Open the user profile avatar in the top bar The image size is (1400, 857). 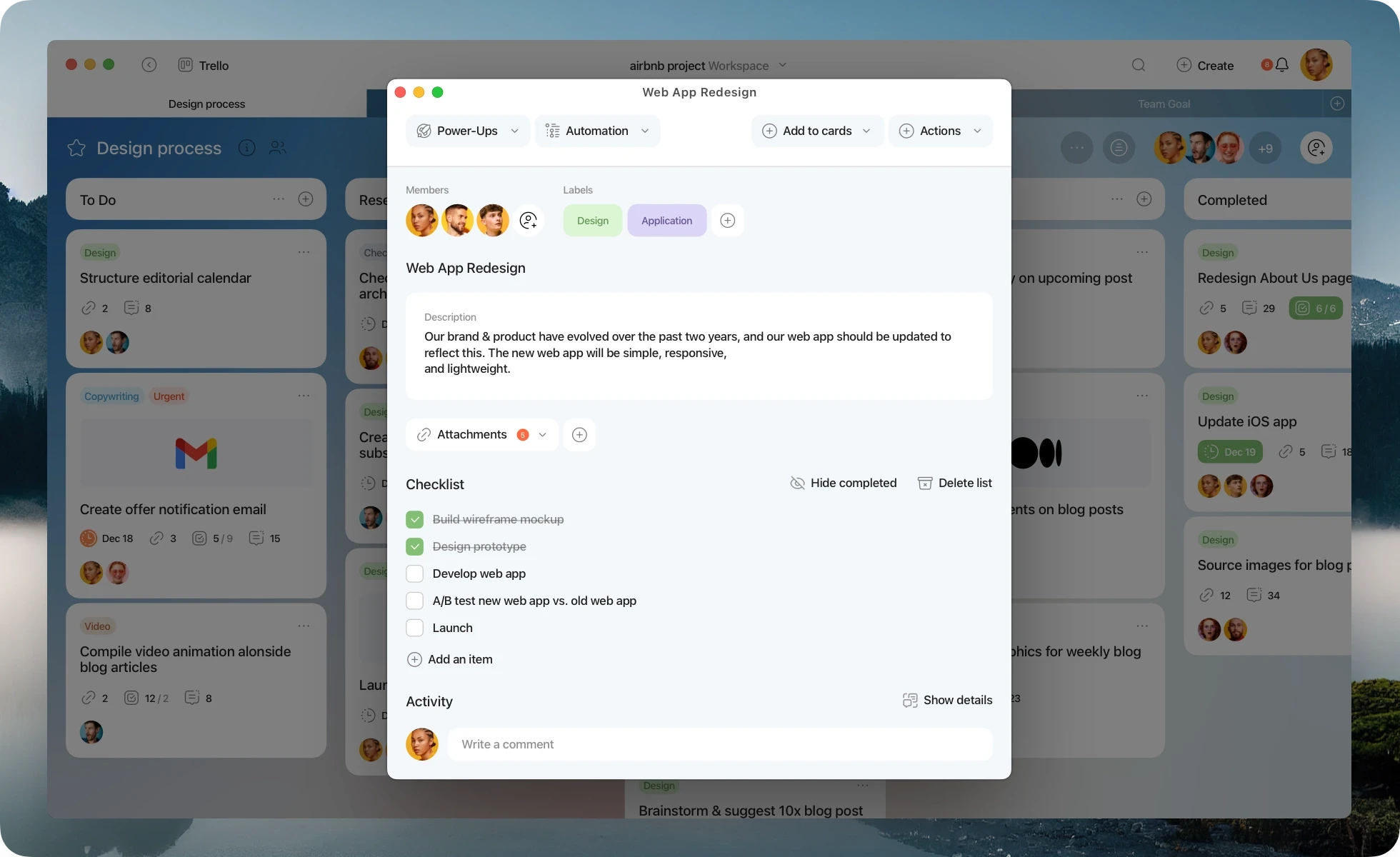pos(1316,65)
